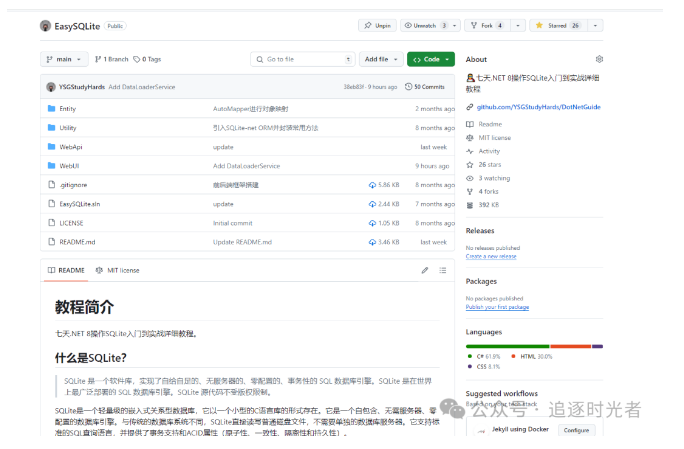Viewport: 684px width, 449px height.
Task: Click the green C# segment of languages bar
Action: coord(508,346)
